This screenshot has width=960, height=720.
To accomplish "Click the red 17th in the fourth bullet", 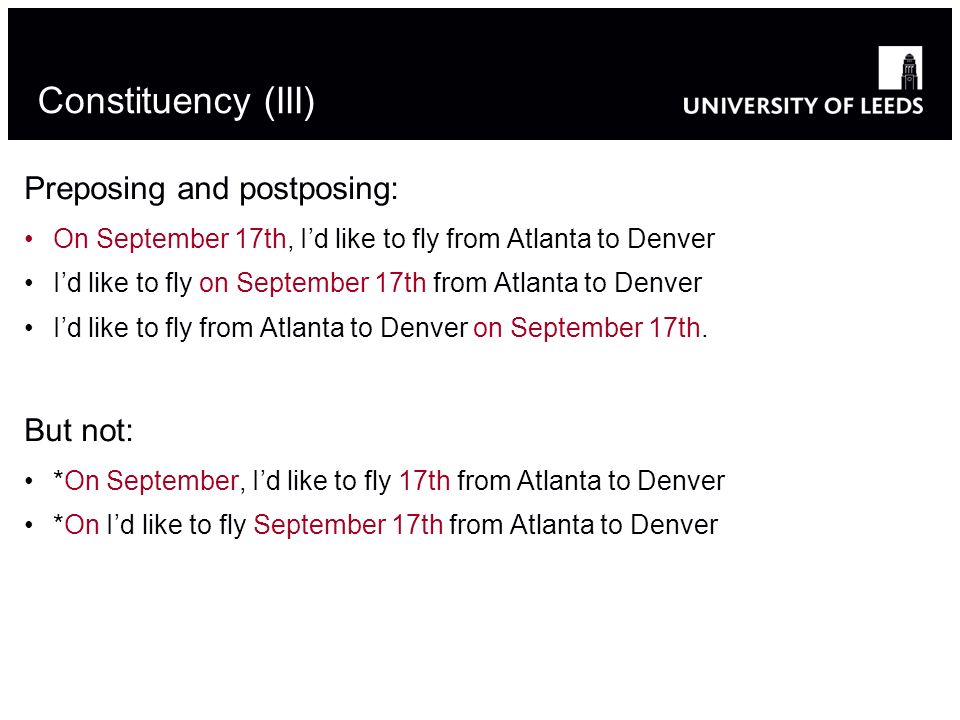I will (424, 481).
